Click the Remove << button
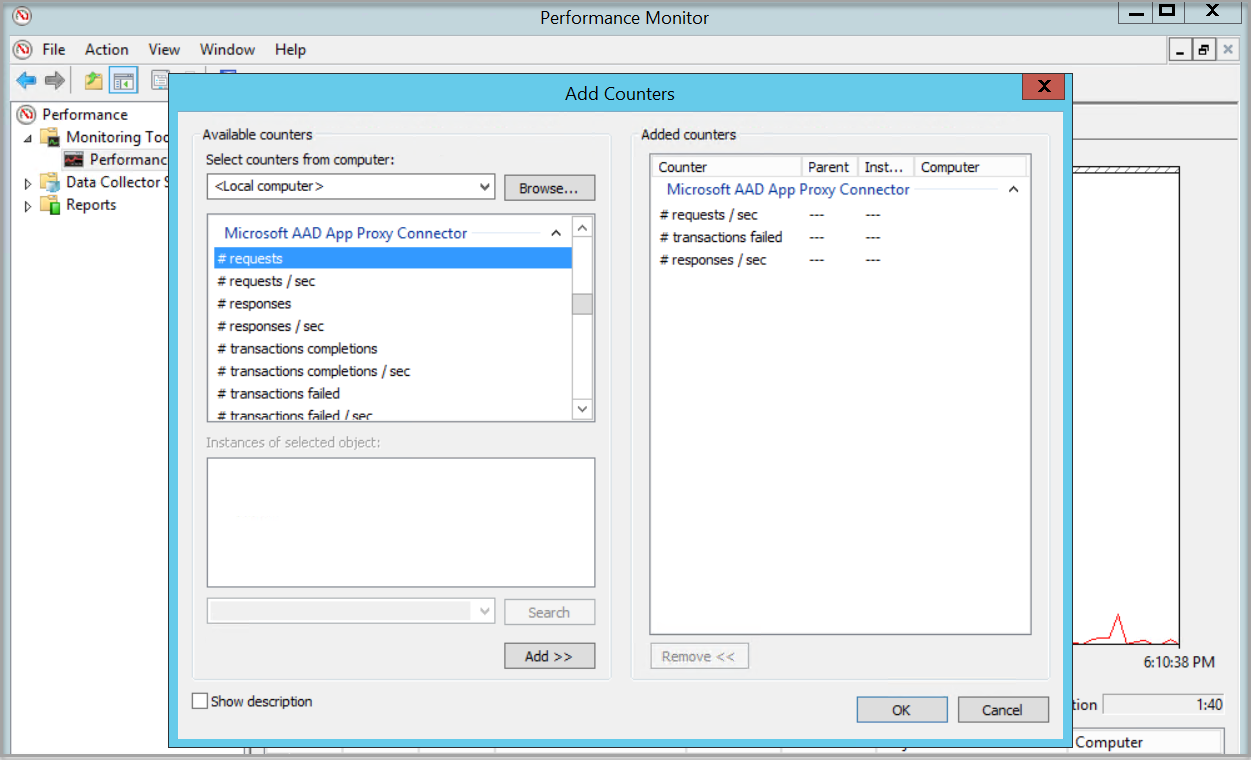 point(699,656)
